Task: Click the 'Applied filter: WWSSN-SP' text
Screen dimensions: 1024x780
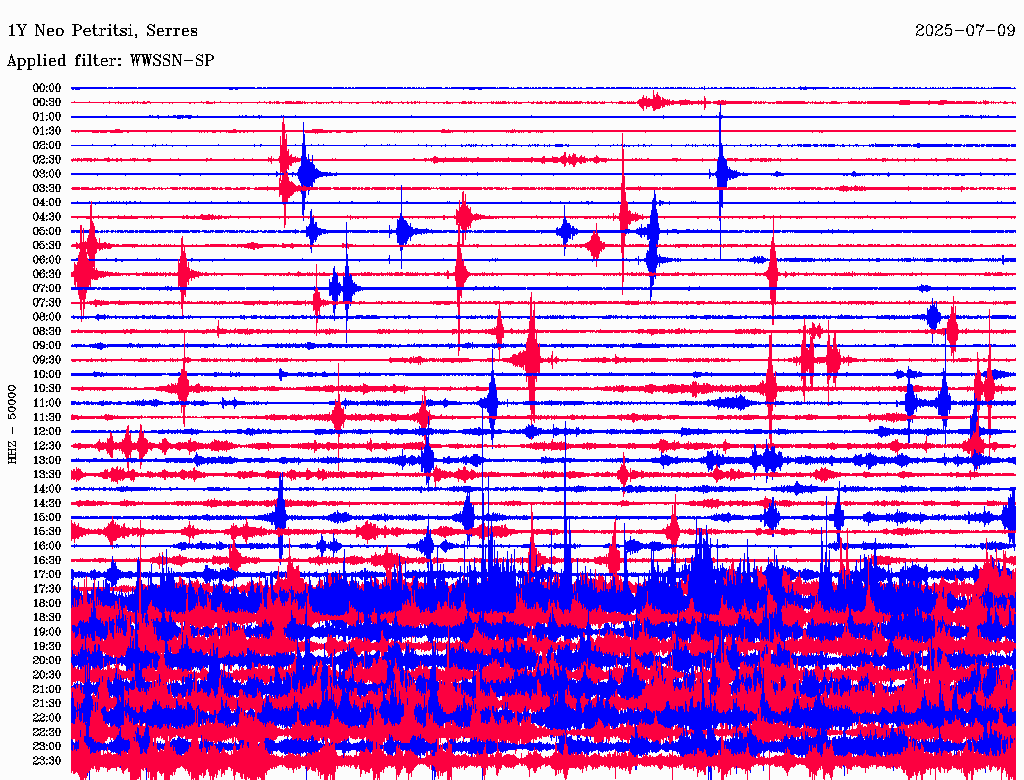Action: (110, 61)
